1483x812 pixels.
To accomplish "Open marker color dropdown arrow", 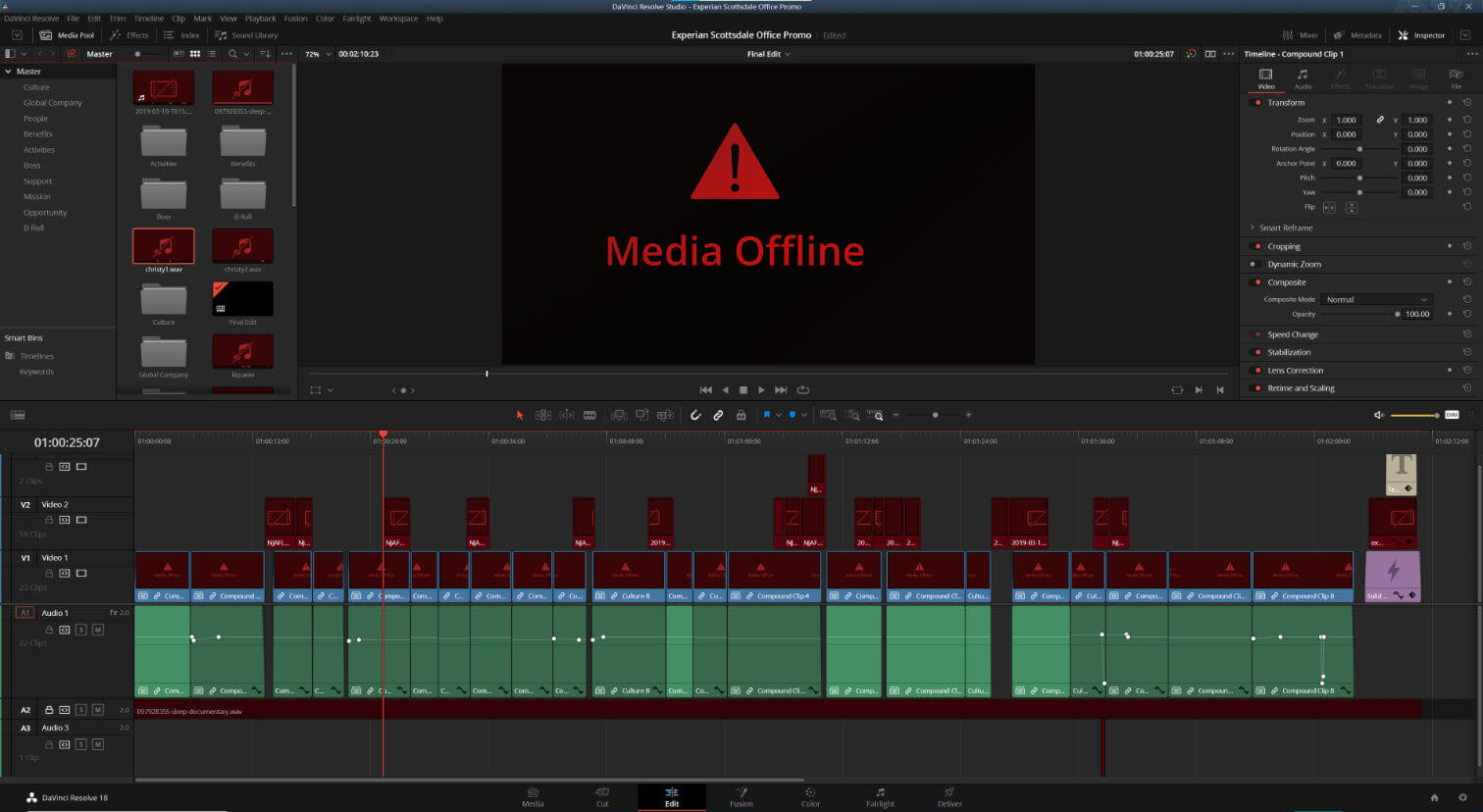I will [x=804, y=415].
